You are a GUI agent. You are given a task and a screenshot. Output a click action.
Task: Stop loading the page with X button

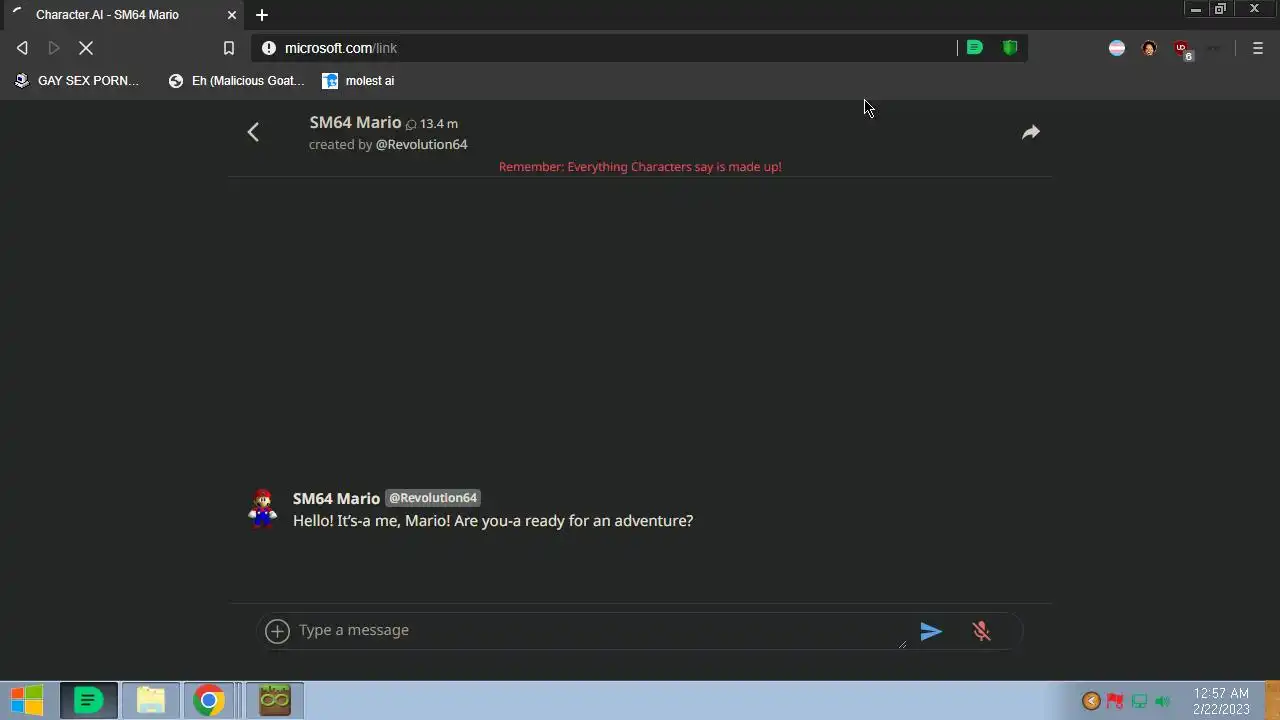(86, 48)
